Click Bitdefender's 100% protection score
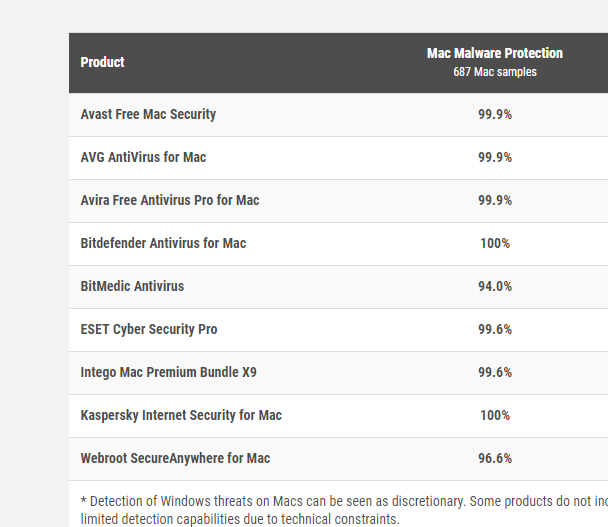Image resolution: width=608 pixels, height=527 pixels. 495,243
